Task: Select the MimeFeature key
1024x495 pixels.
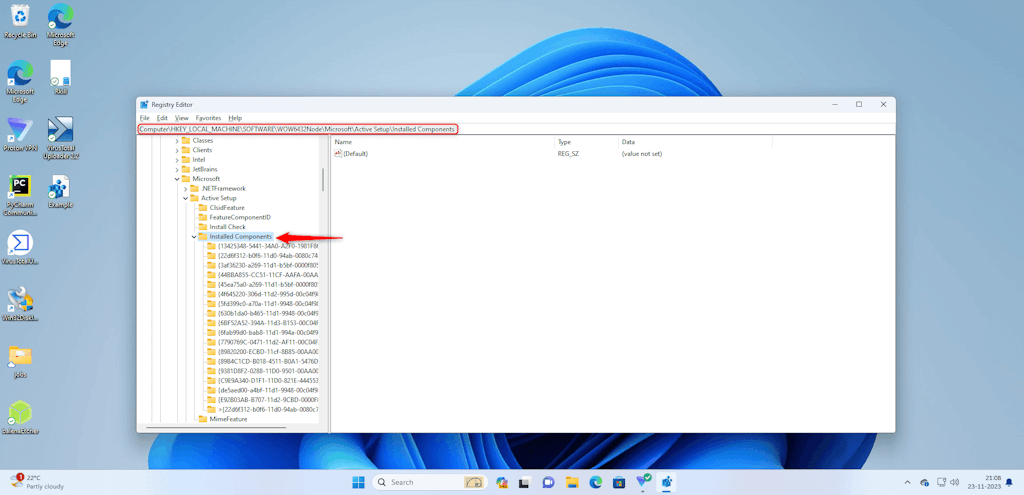Action: click(x=228, y=419)
